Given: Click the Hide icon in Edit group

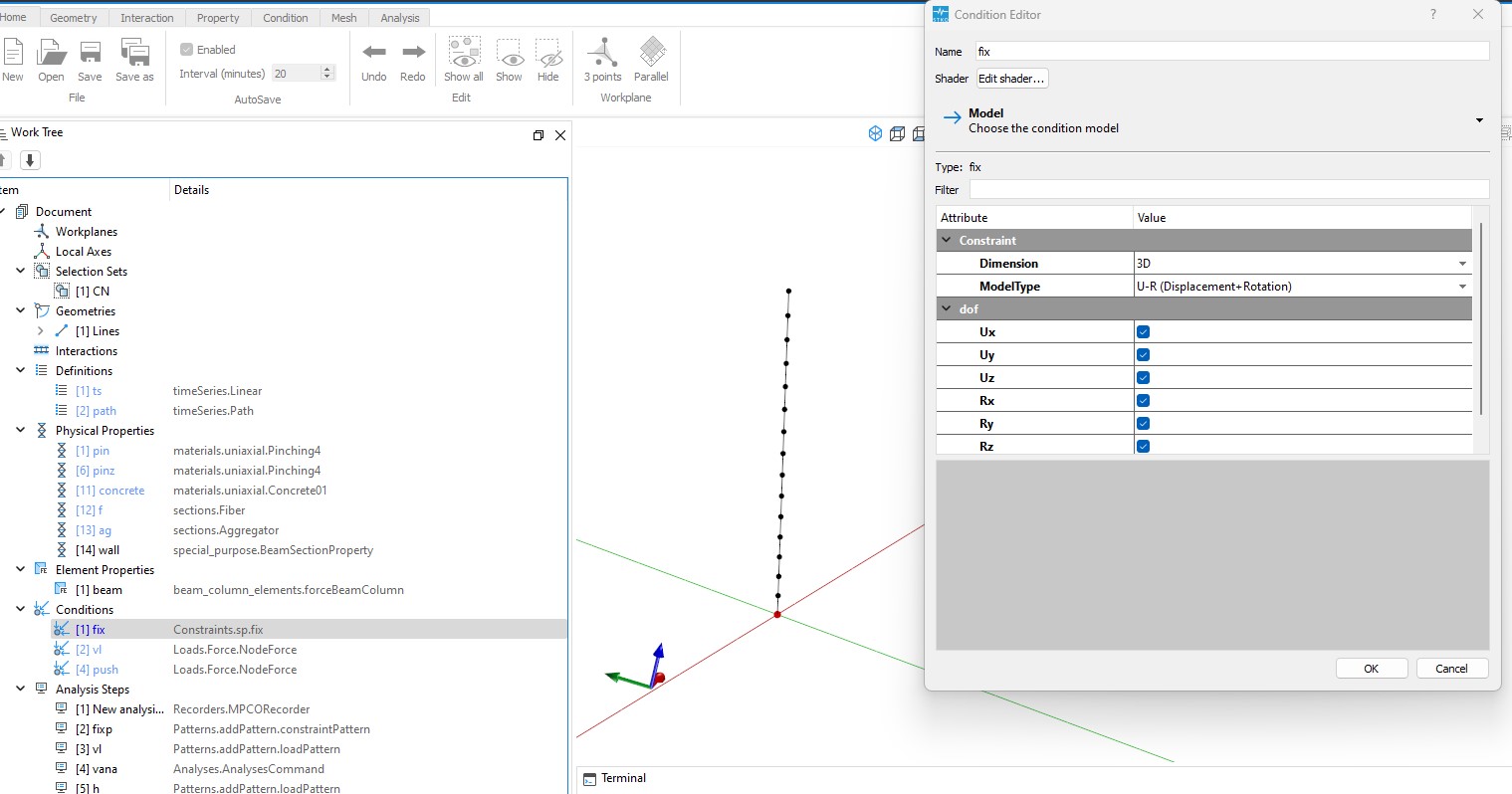Looking at the screenshot, I should coord(548,52).
